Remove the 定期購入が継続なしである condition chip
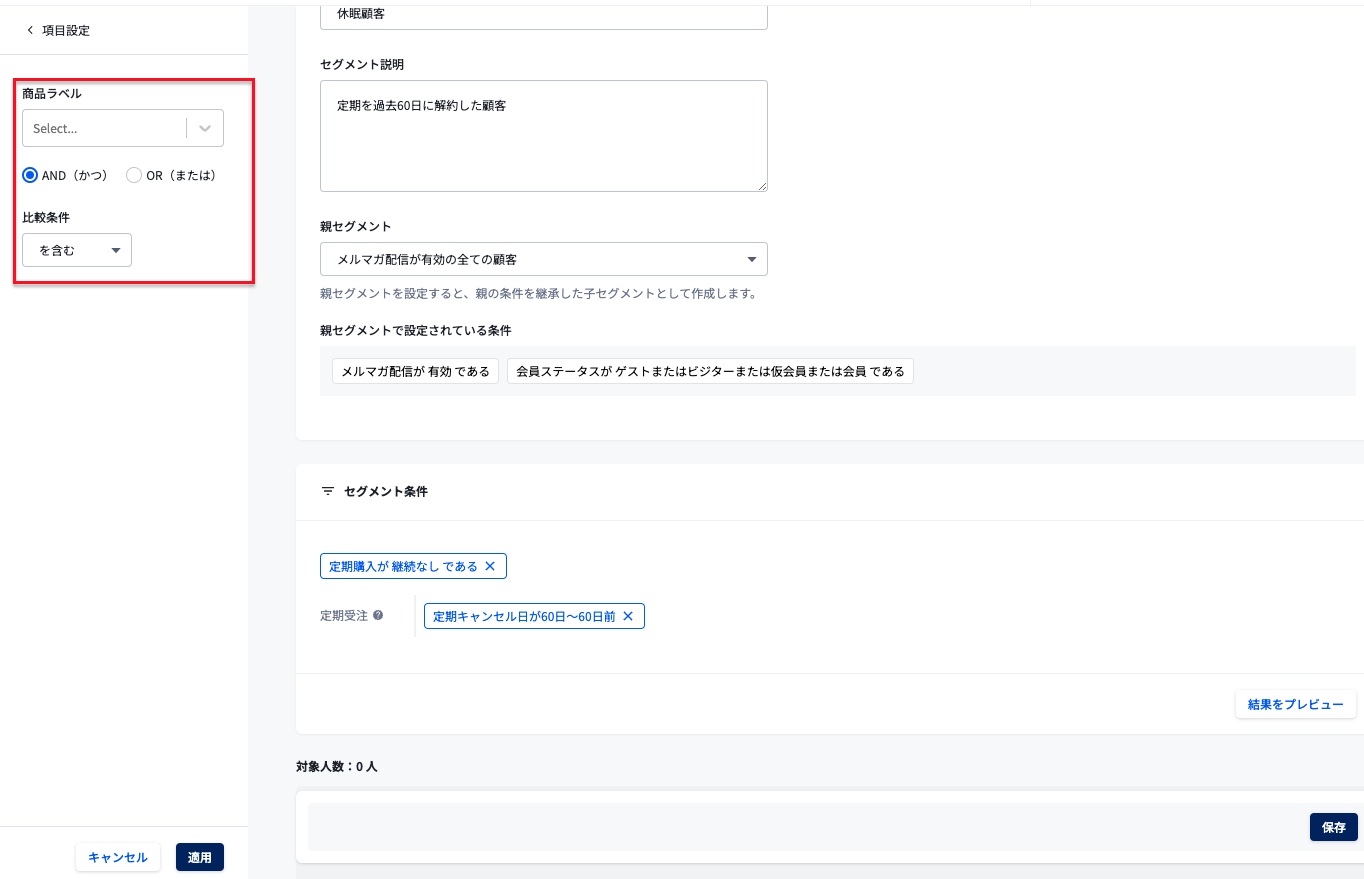The width and height of the screenshot is (1364, 879). [490, 566]
